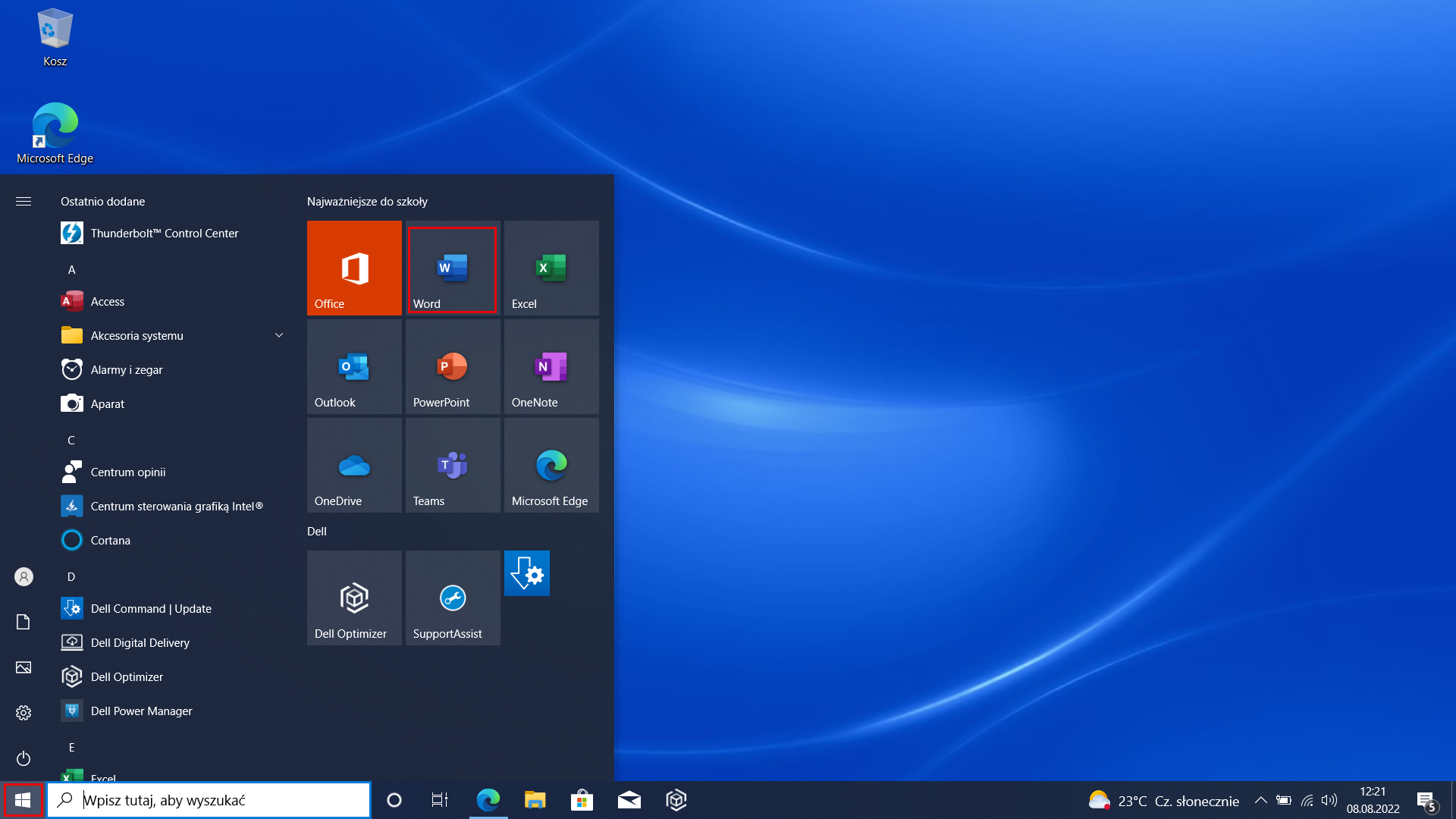
Task: Open Microsoft Edge tile in Start menu
Action: (x=551, y=465)
